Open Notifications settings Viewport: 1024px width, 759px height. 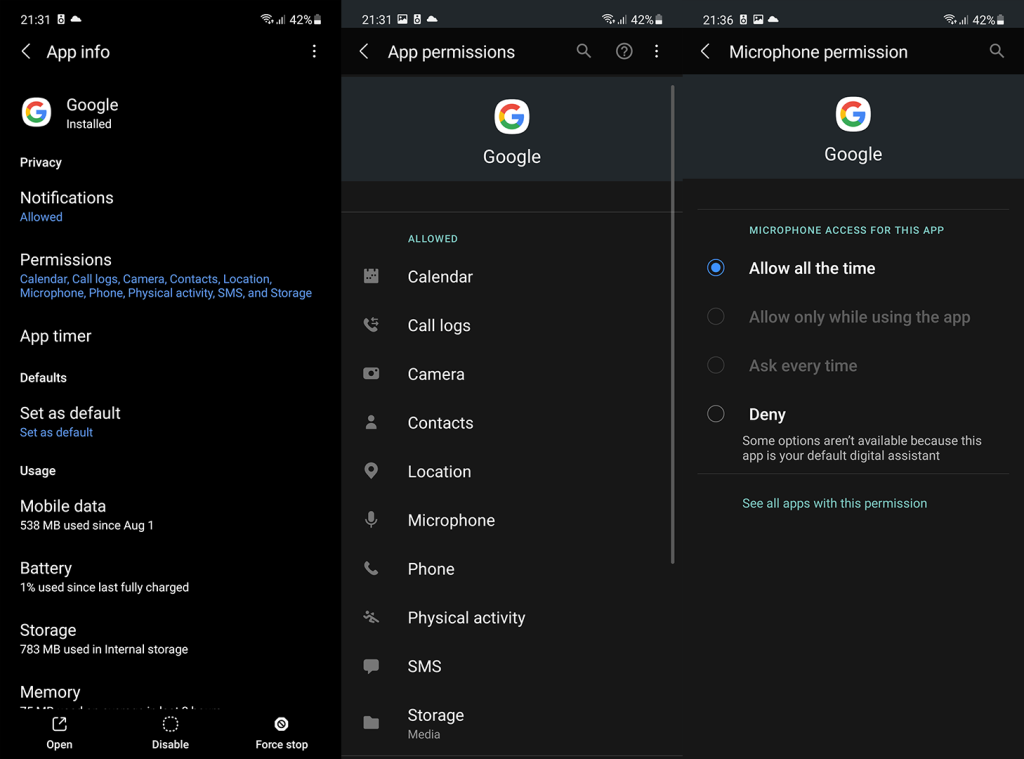pyautogui.click(x=170, y=206)
